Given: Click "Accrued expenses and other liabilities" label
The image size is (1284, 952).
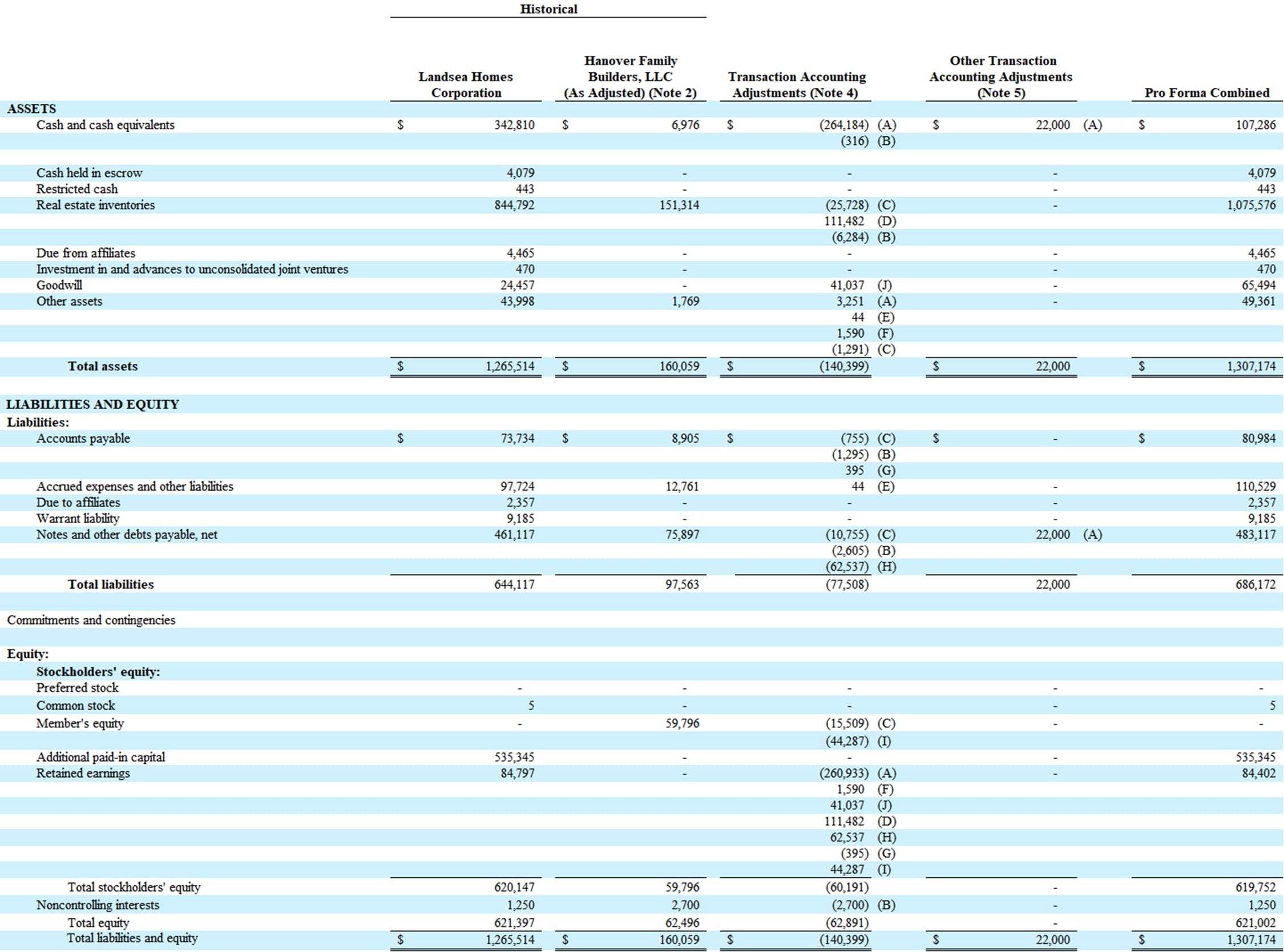Looking at the screenshot, I should tap(135, 487).
